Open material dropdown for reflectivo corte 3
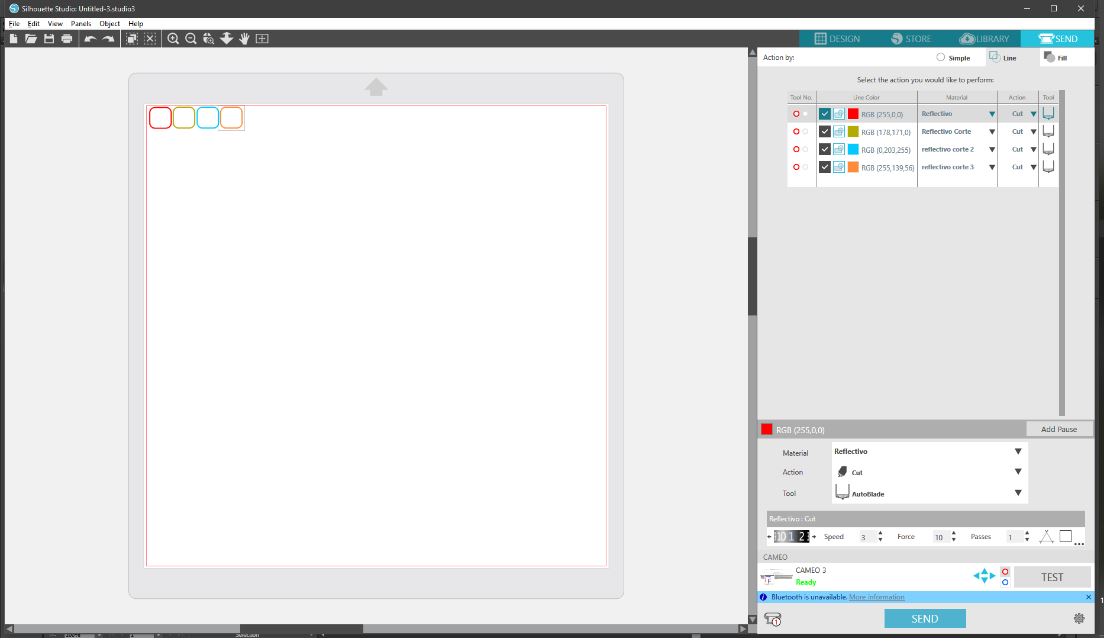Image resolution: width=1104 pixels, height=642 pixels. 991,168
